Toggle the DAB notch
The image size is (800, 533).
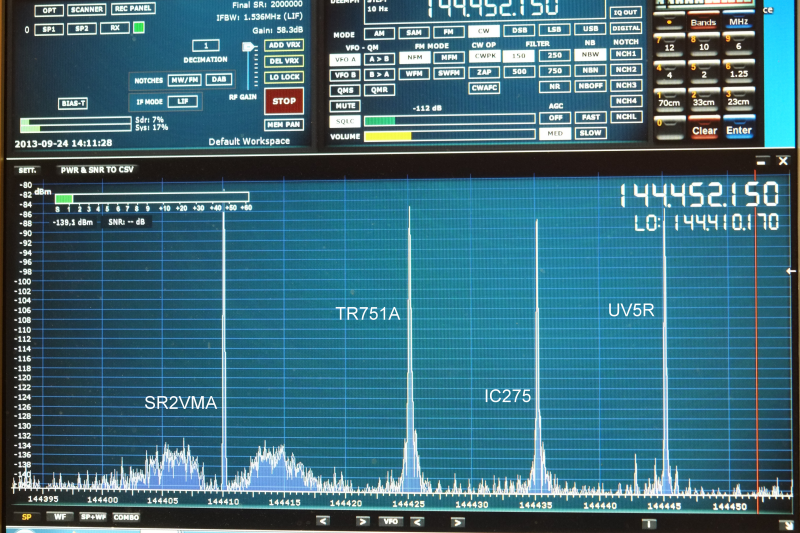point(218,80)
